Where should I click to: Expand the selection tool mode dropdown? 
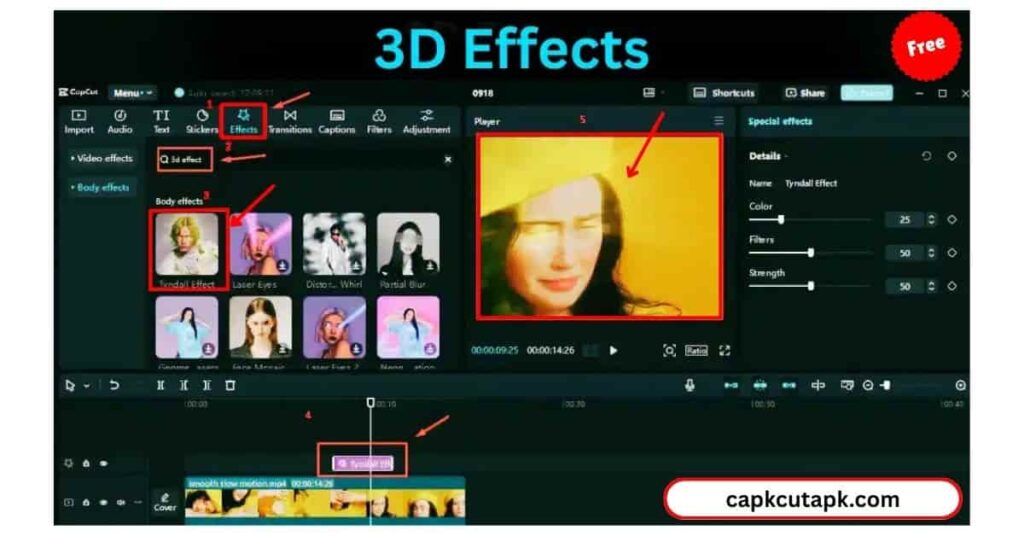click(x=86, y=386)
